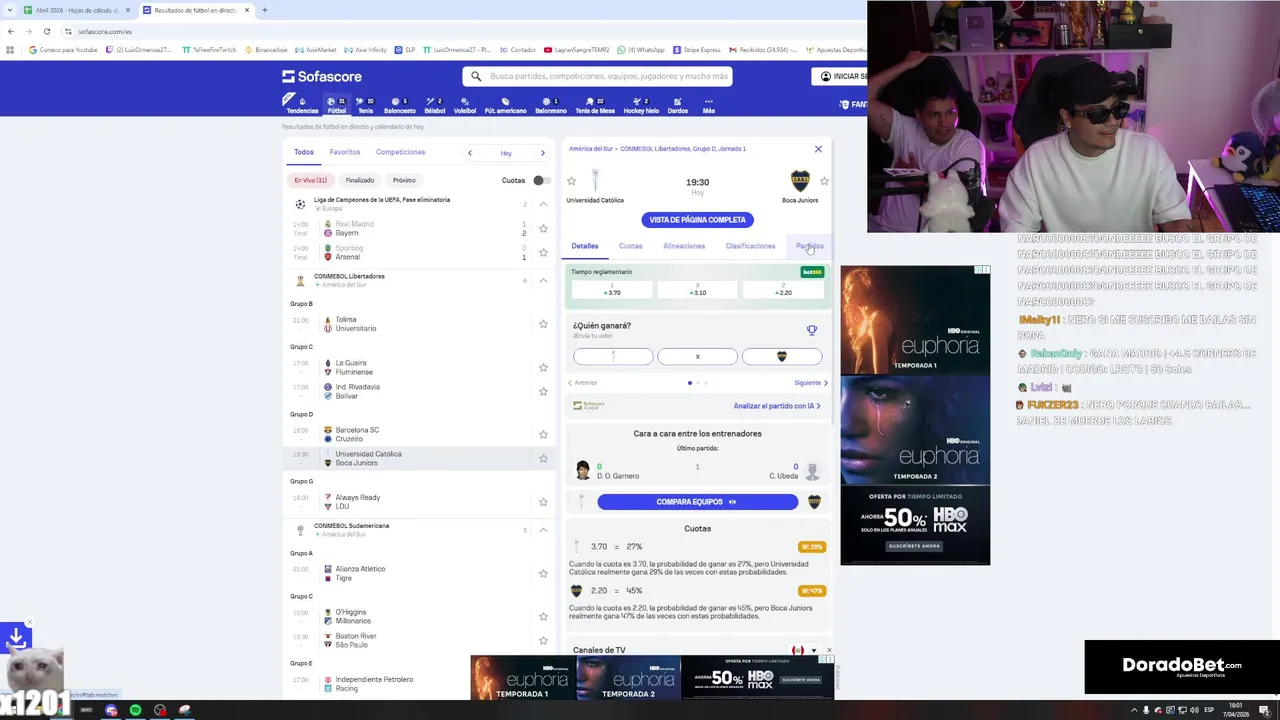Star Universidad Católica team in detail panel

tap(571, 181)
